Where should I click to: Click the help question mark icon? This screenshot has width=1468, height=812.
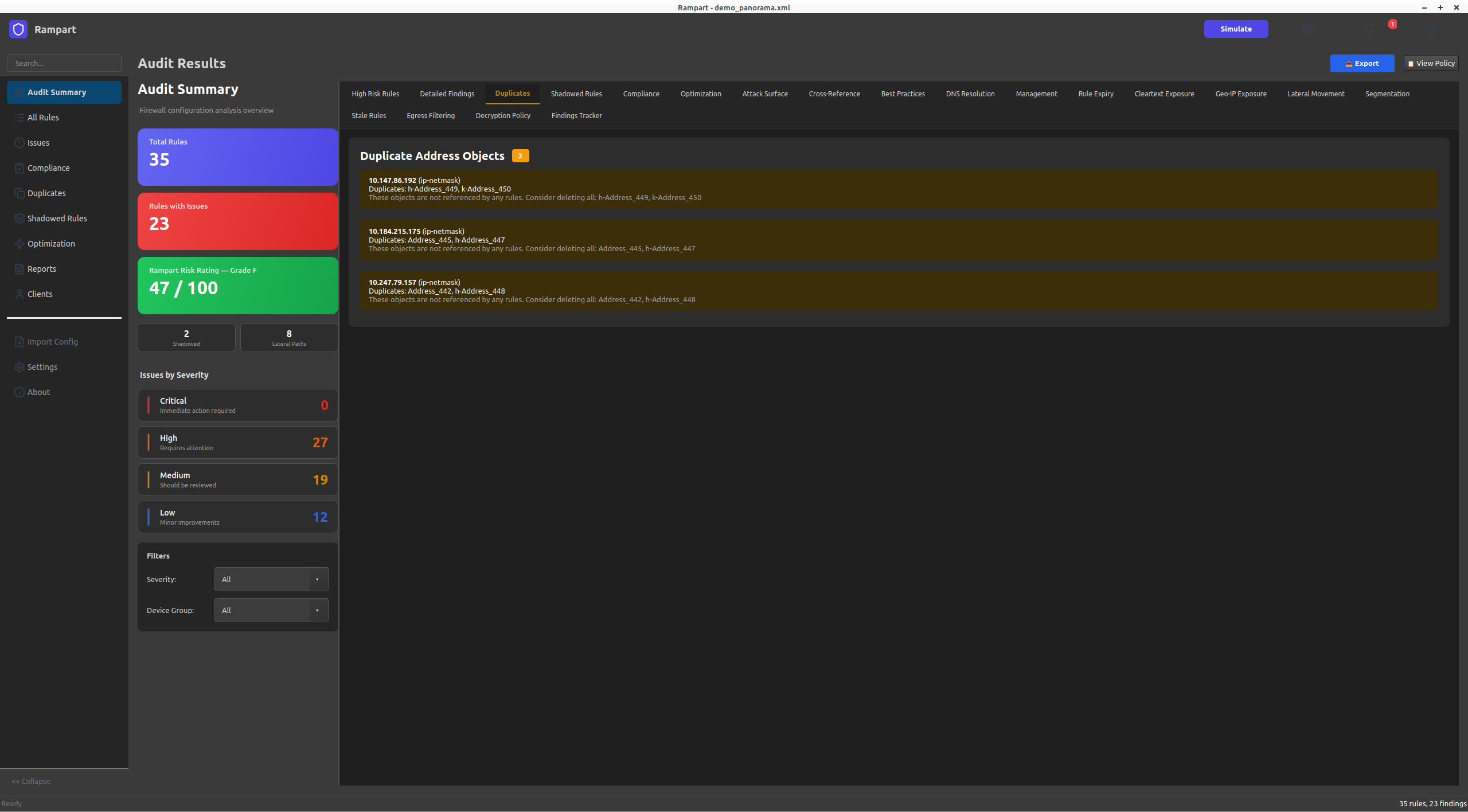[x=1307, y=29]
